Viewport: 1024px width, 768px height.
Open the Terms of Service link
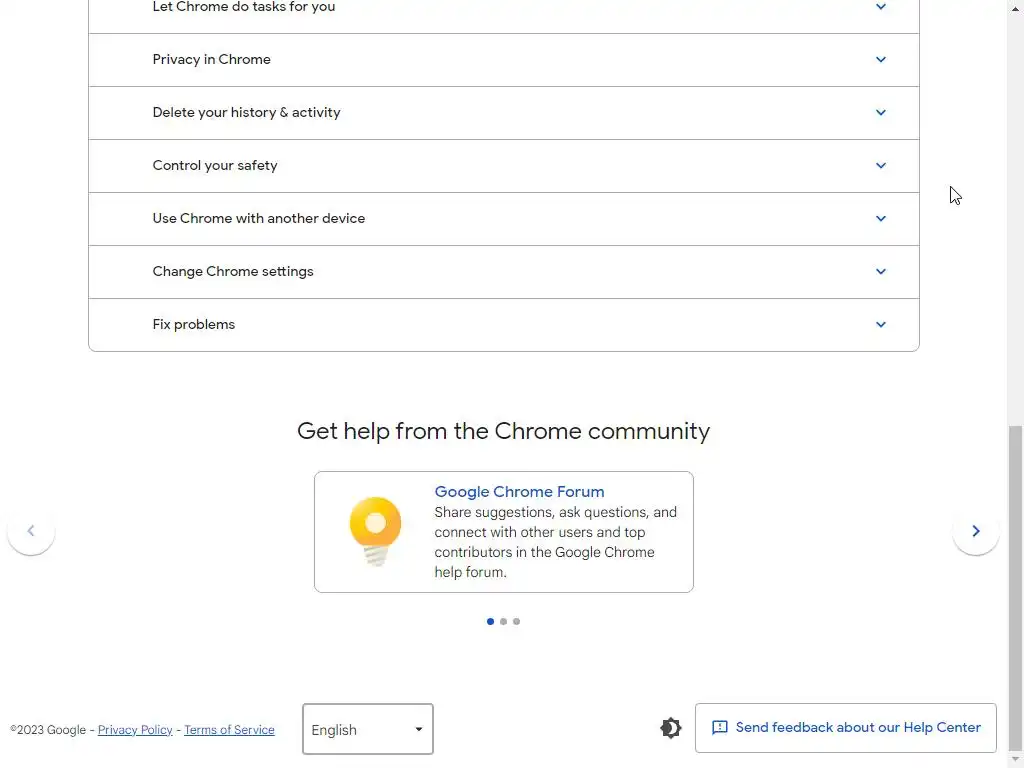coord(229,730)
